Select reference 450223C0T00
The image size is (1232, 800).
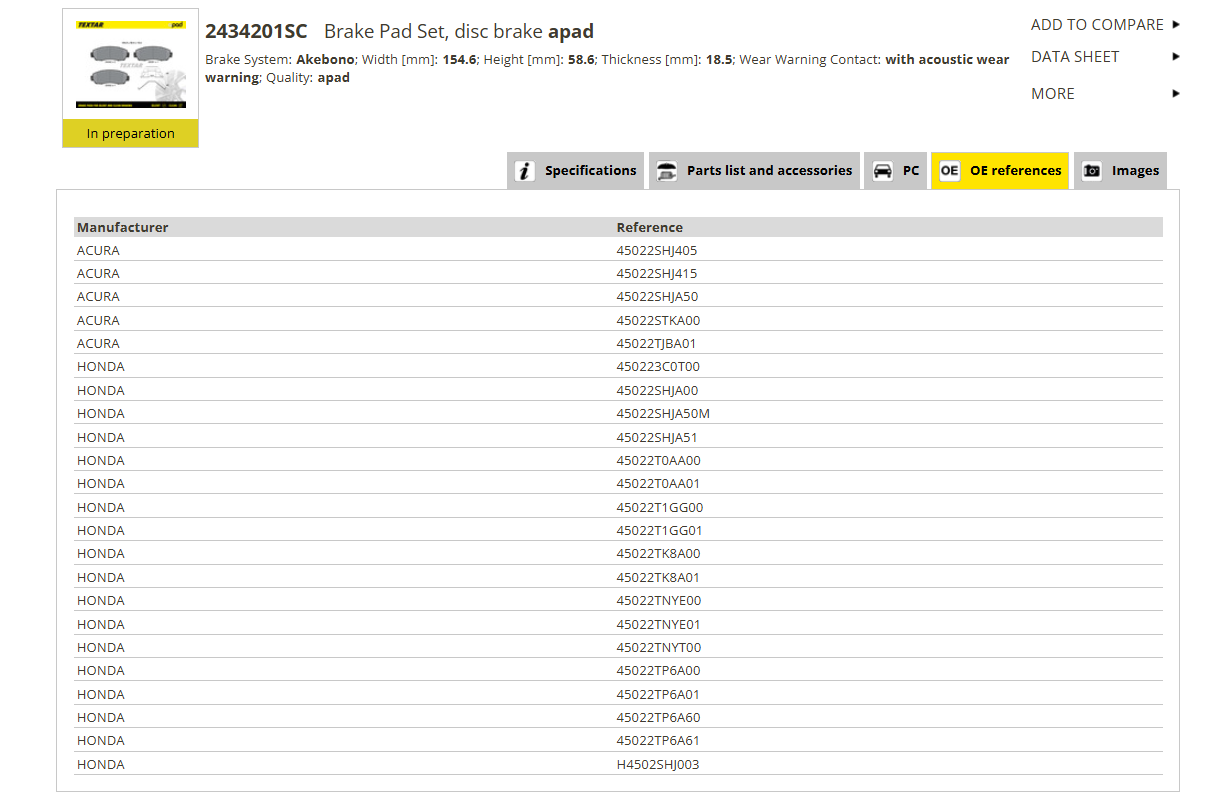coord(659,367)
